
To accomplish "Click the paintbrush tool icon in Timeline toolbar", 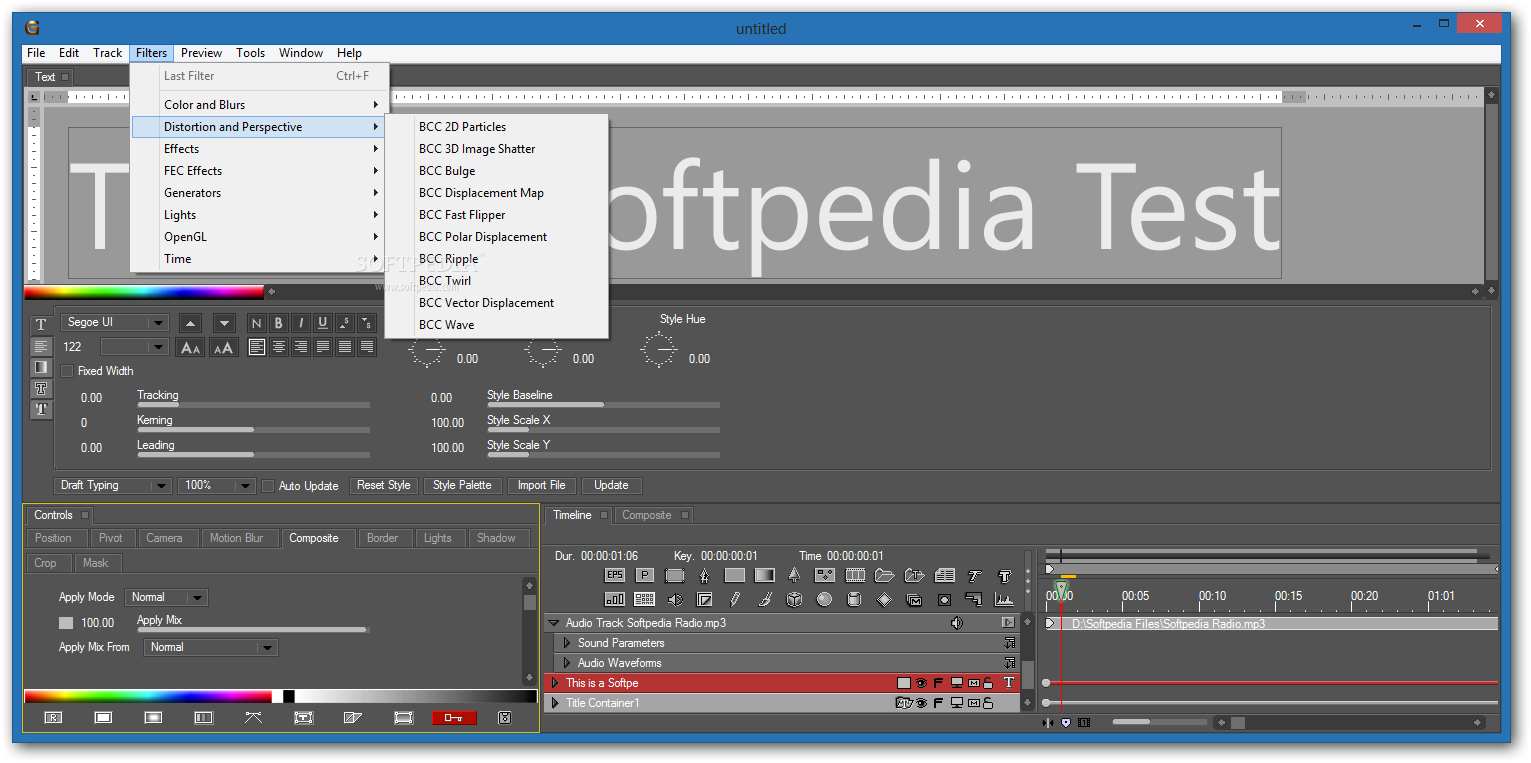I will (765, 599).
